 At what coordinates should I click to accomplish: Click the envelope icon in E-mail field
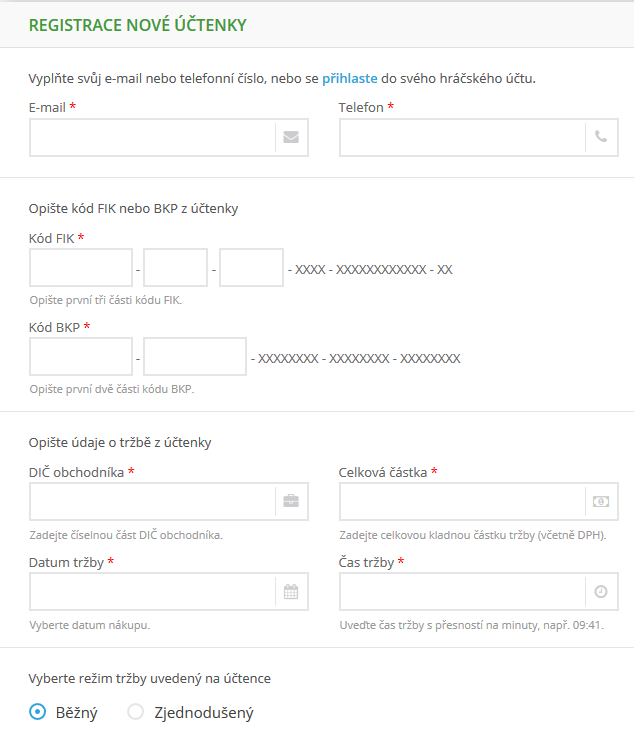[x=291, y=138]
